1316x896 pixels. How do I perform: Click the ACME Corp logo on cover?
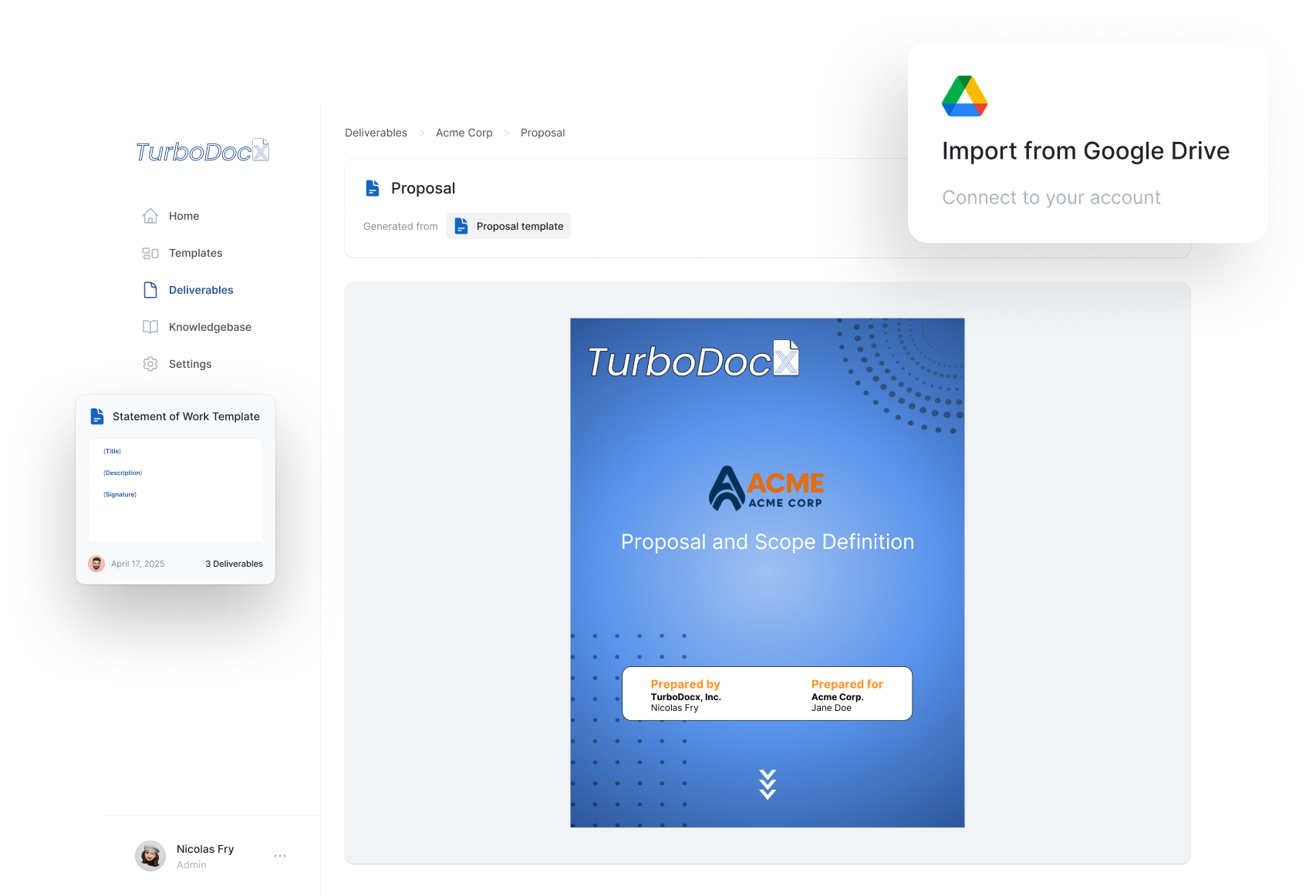pyautogui.click(x=767, y=488)
